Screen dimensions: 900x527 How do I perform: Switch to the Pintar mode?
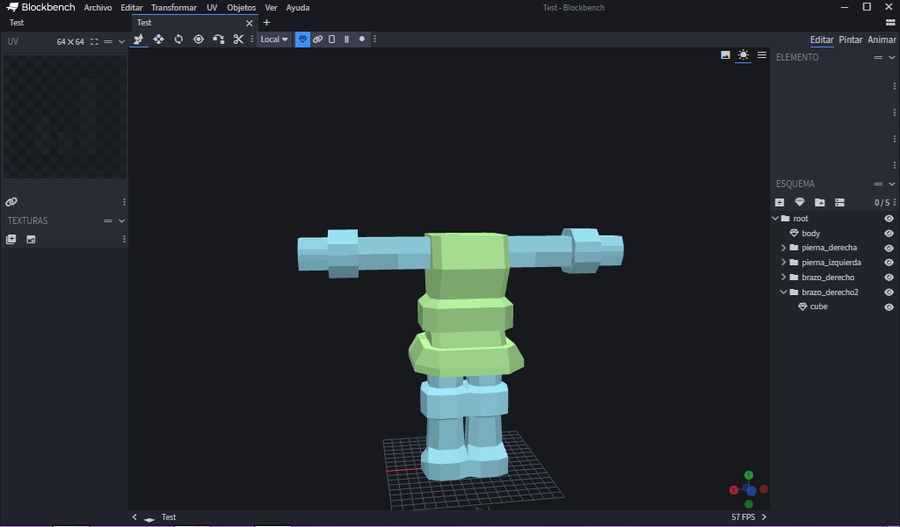coord(851,40)
